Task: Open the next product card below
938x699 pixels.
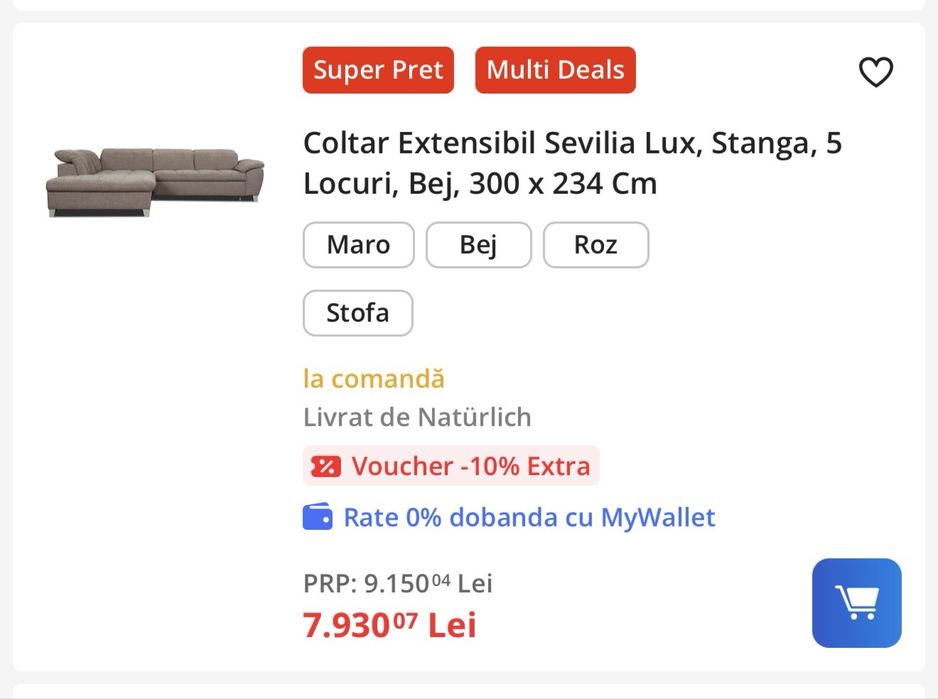Action: (x=469, y=692)
